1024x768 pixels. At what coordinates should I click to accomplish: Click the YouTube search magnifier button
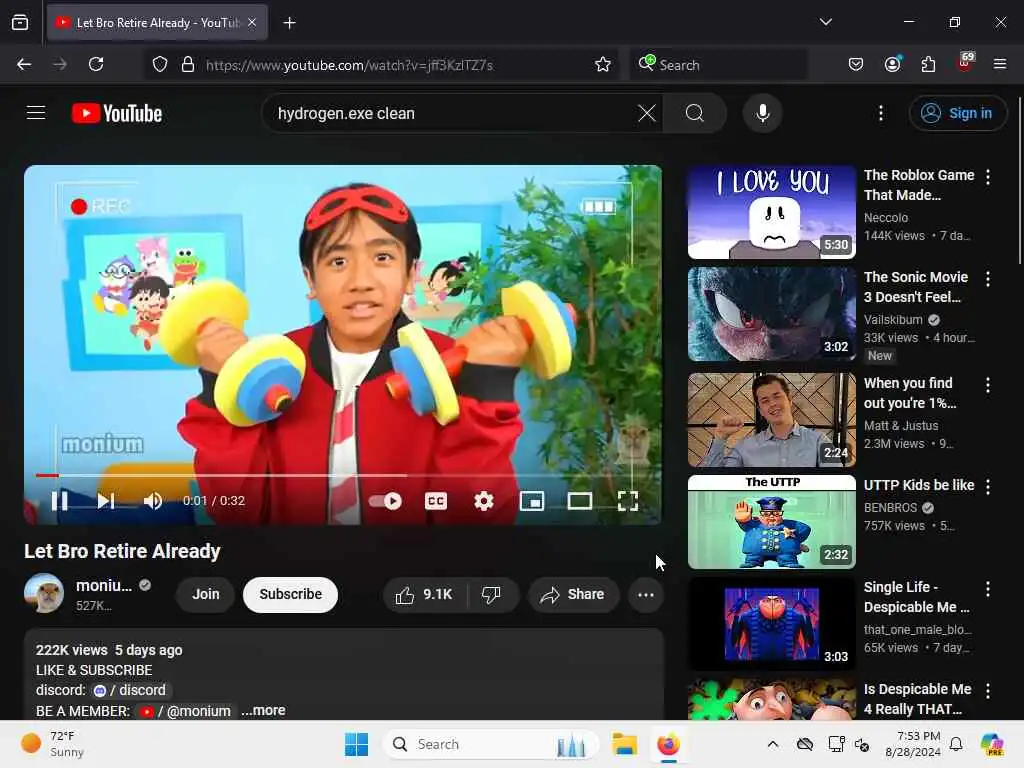point(695,113)
